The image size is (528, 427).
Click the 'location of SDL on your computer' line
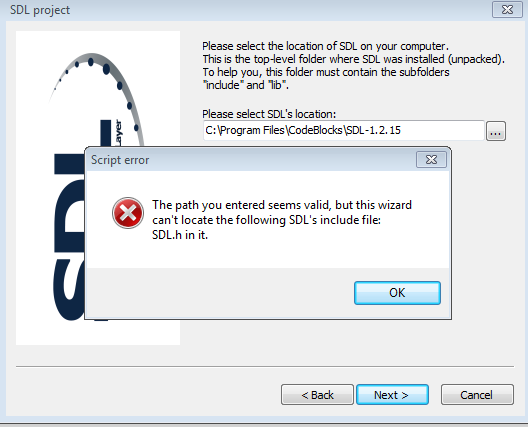[326, 46]
